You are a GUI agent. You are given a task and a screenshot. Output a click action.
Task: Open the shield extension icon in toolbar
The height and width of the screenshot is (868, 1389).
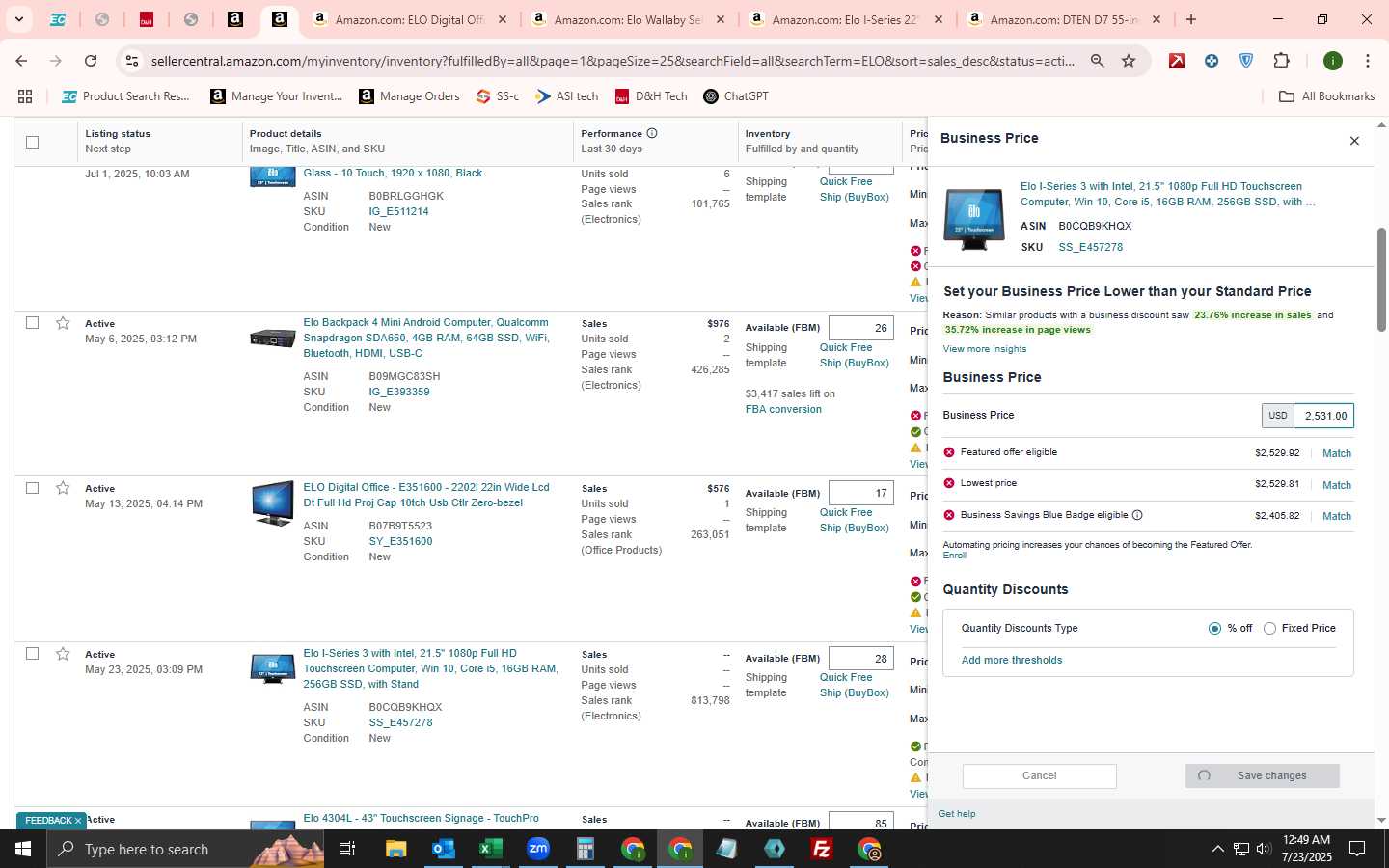[x=1246, y=61]
